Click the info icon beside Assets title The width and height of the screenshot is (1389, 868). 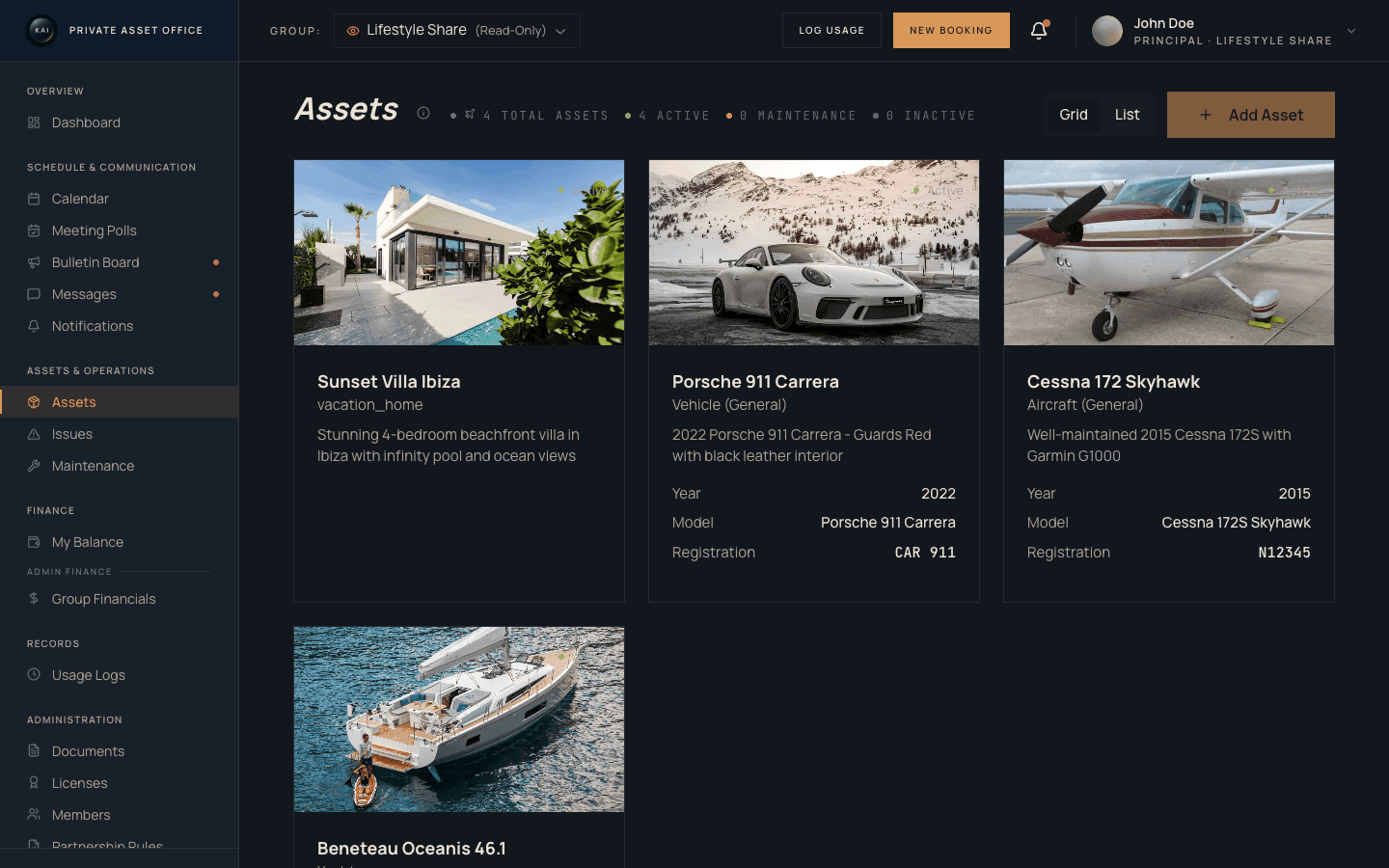[x=423, y=113]
